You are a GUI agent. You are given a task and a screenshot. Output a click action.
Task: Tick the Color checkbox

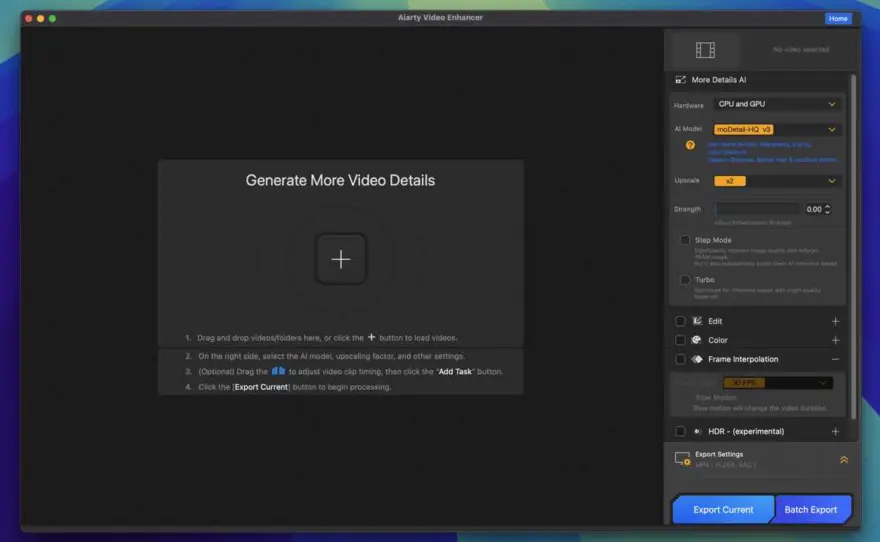click(x=680, y=341)
